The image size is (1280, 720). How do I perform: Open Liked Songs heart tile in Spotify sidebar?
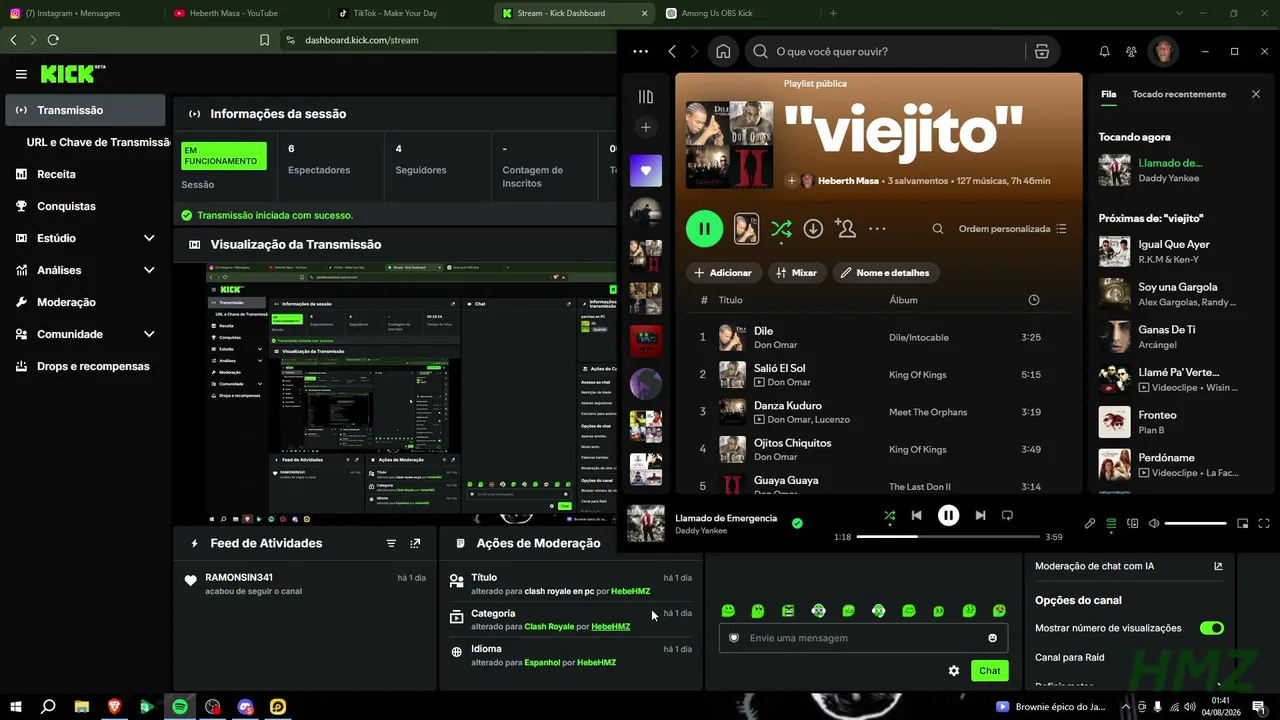[x=646, y=171]
